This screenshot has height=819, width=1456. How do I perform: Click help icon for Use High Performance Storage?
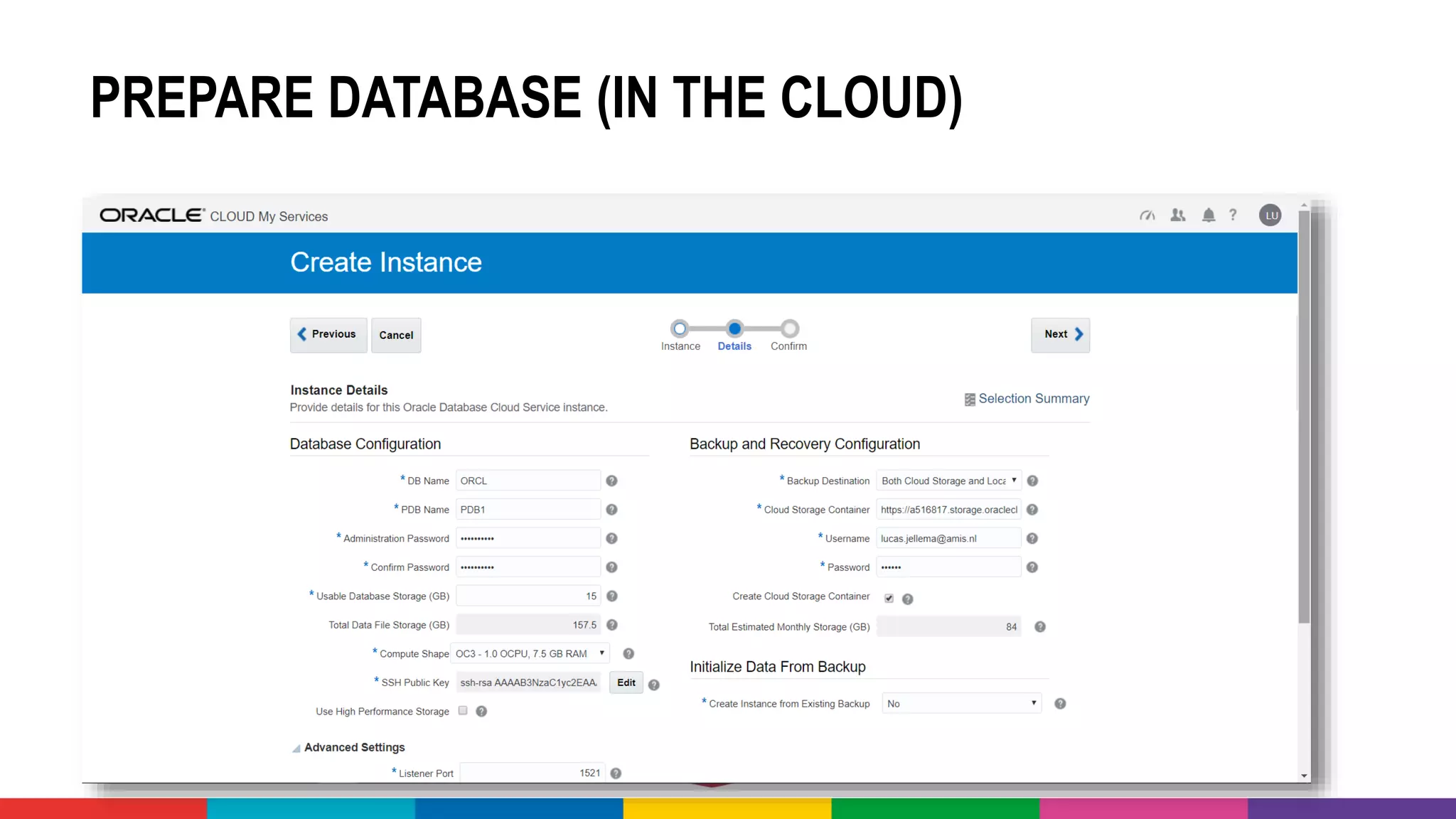[481, 712]
